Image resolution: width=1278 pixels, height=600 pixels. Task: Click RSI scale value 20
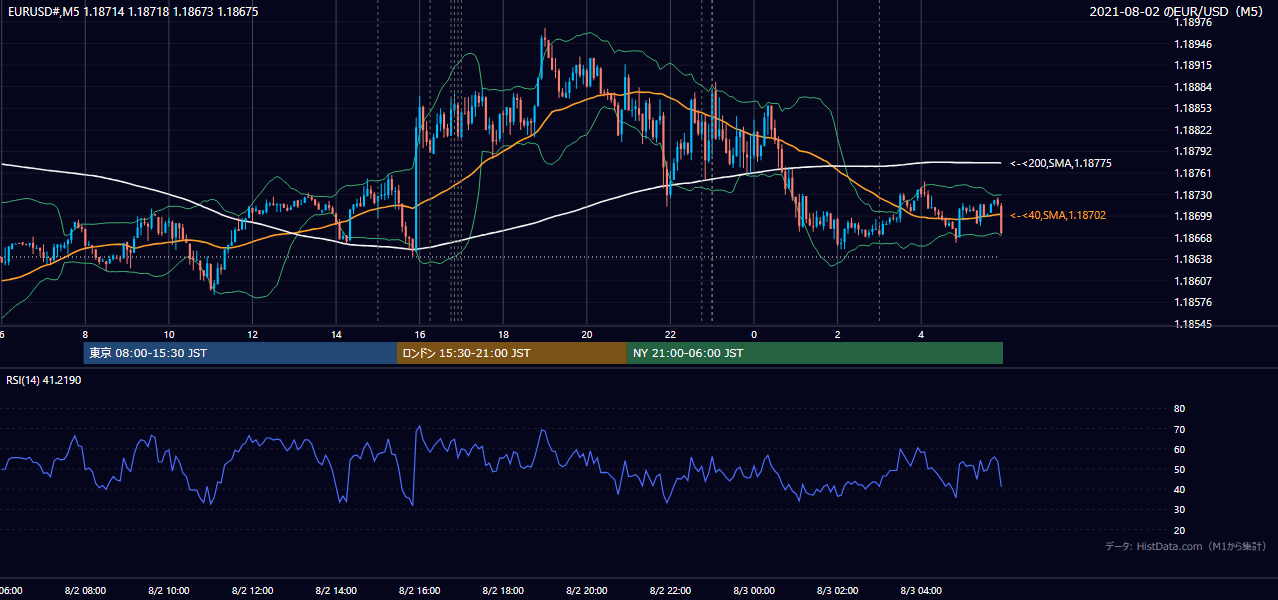tap(1179, 530)
